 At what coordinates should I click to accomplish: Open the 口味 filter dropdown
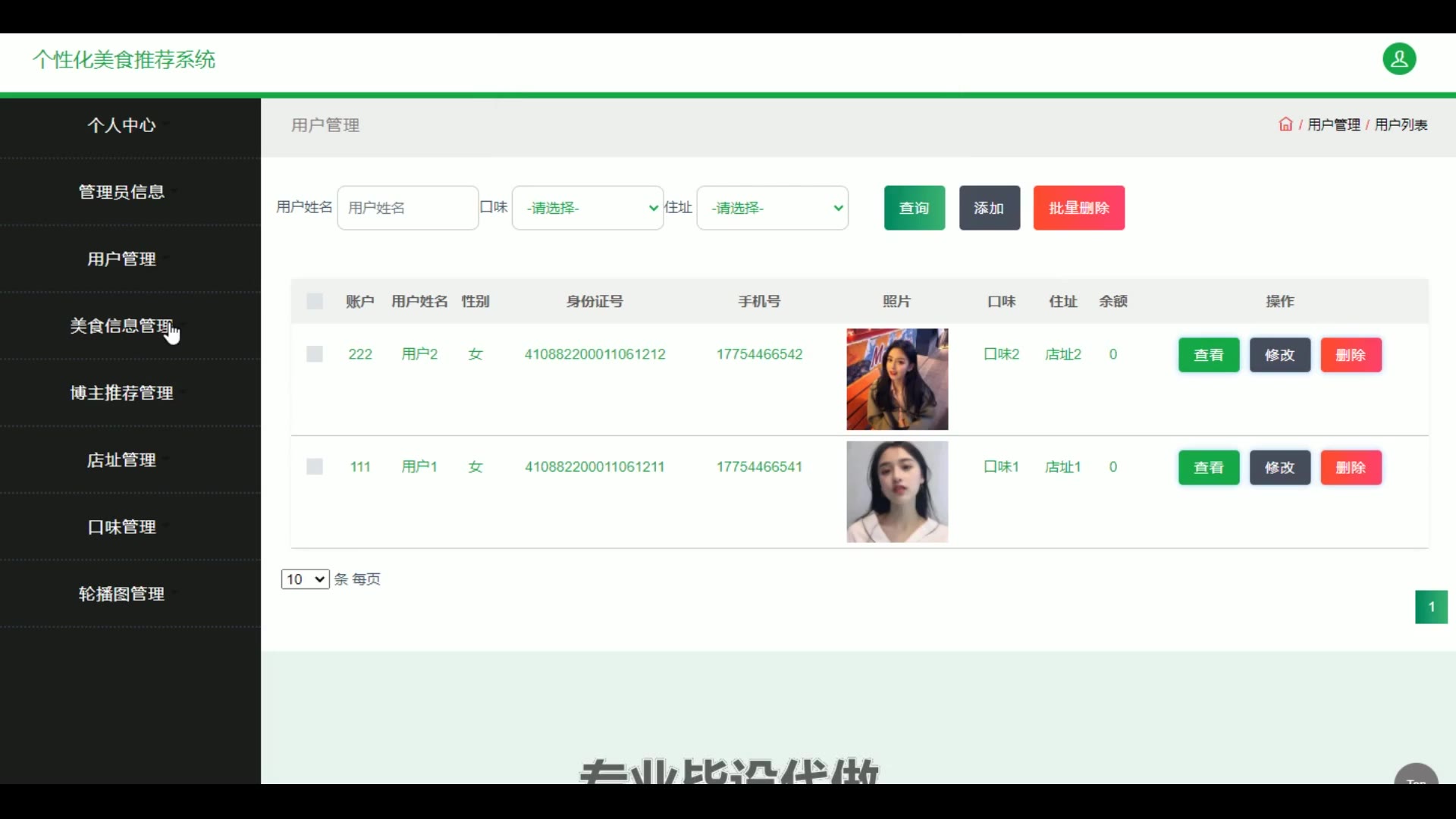(588, 208)
